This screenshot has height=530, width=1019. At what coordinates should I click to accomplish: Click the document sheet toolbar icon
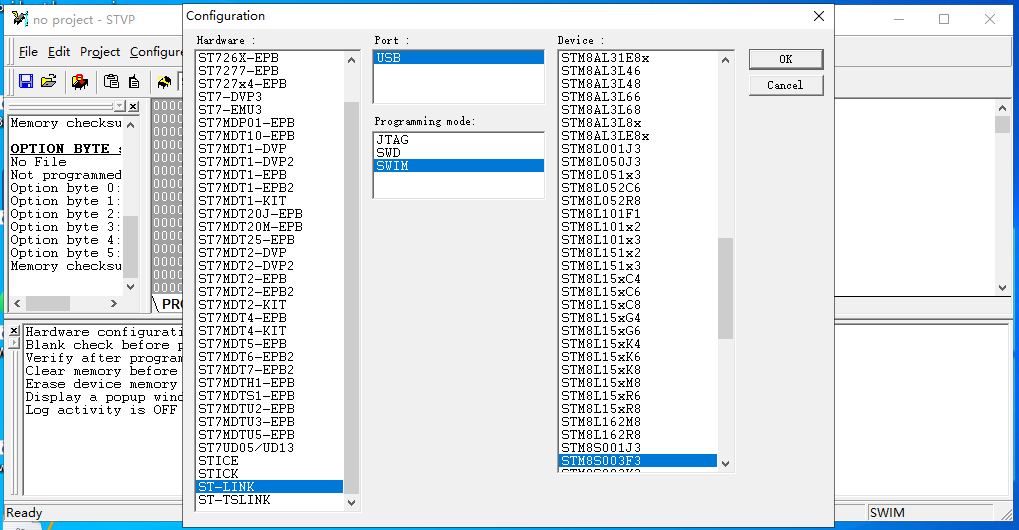point(134,81)
